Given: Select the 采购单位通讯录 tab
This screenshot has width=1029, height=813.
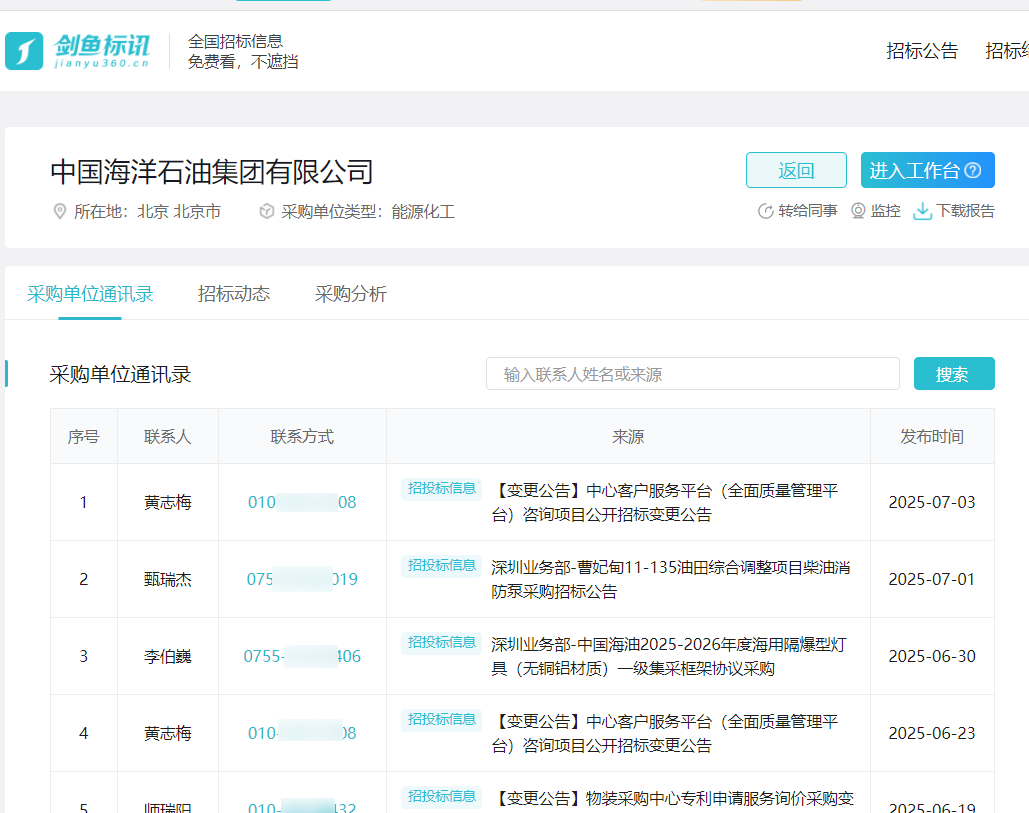Looking at the screenshot, I should click(x=90, y=294).
